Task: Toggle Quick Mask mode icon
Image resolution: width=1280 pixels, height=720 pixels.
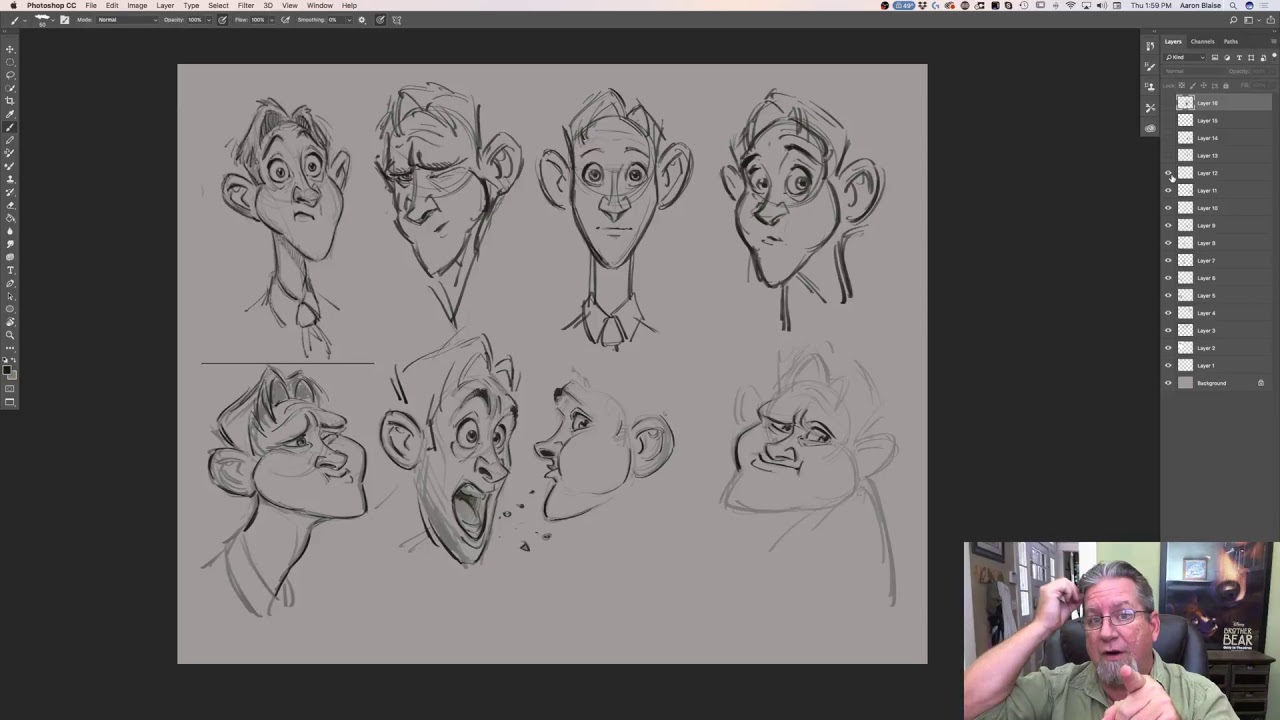Action: pyautogui.click(x=10, y=388)
